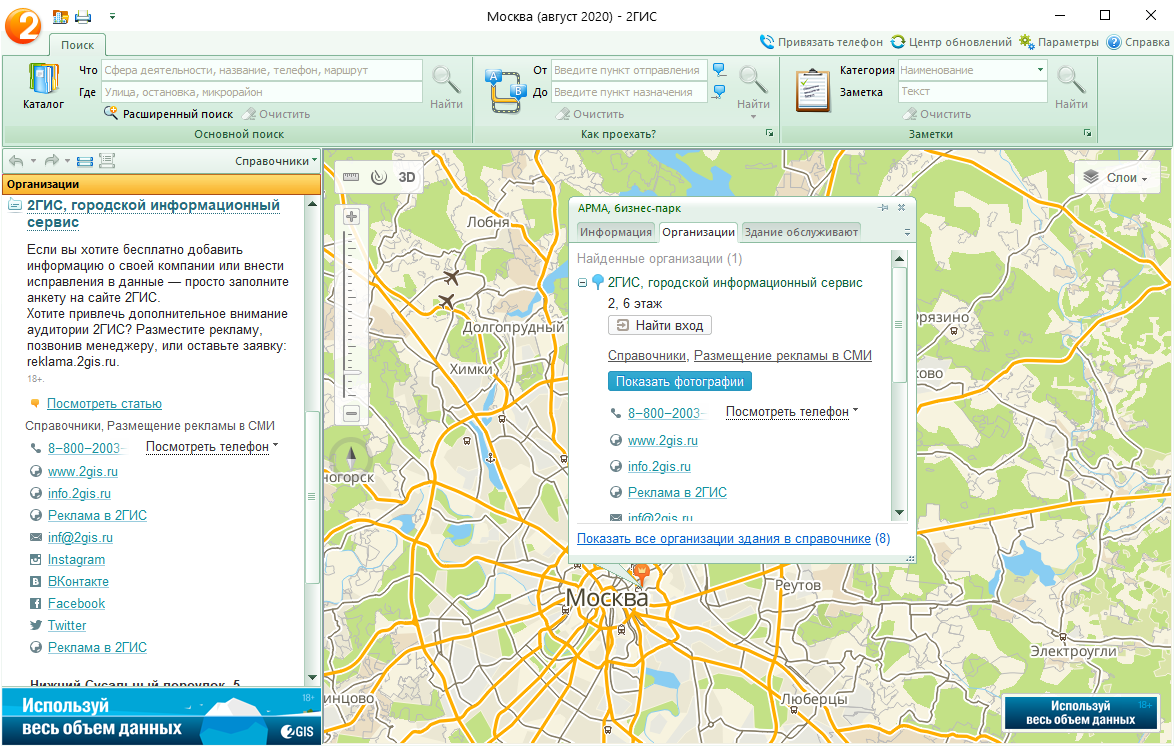
Task: Open the Слои layers dropdown
Action: pyautogui.click(x=1117, y=178)
